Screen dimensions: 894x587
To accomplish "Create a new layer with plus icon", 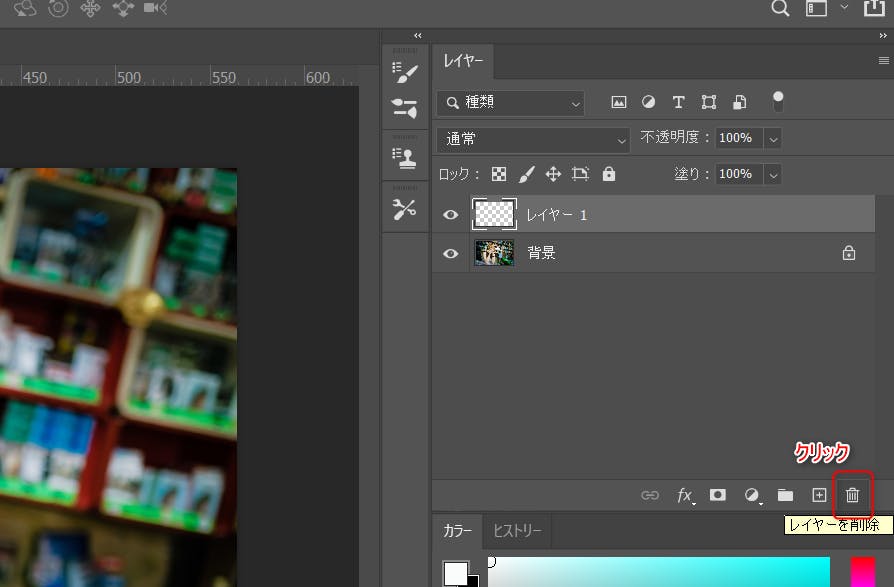I will pyautogui.click(x=819, y=495).
